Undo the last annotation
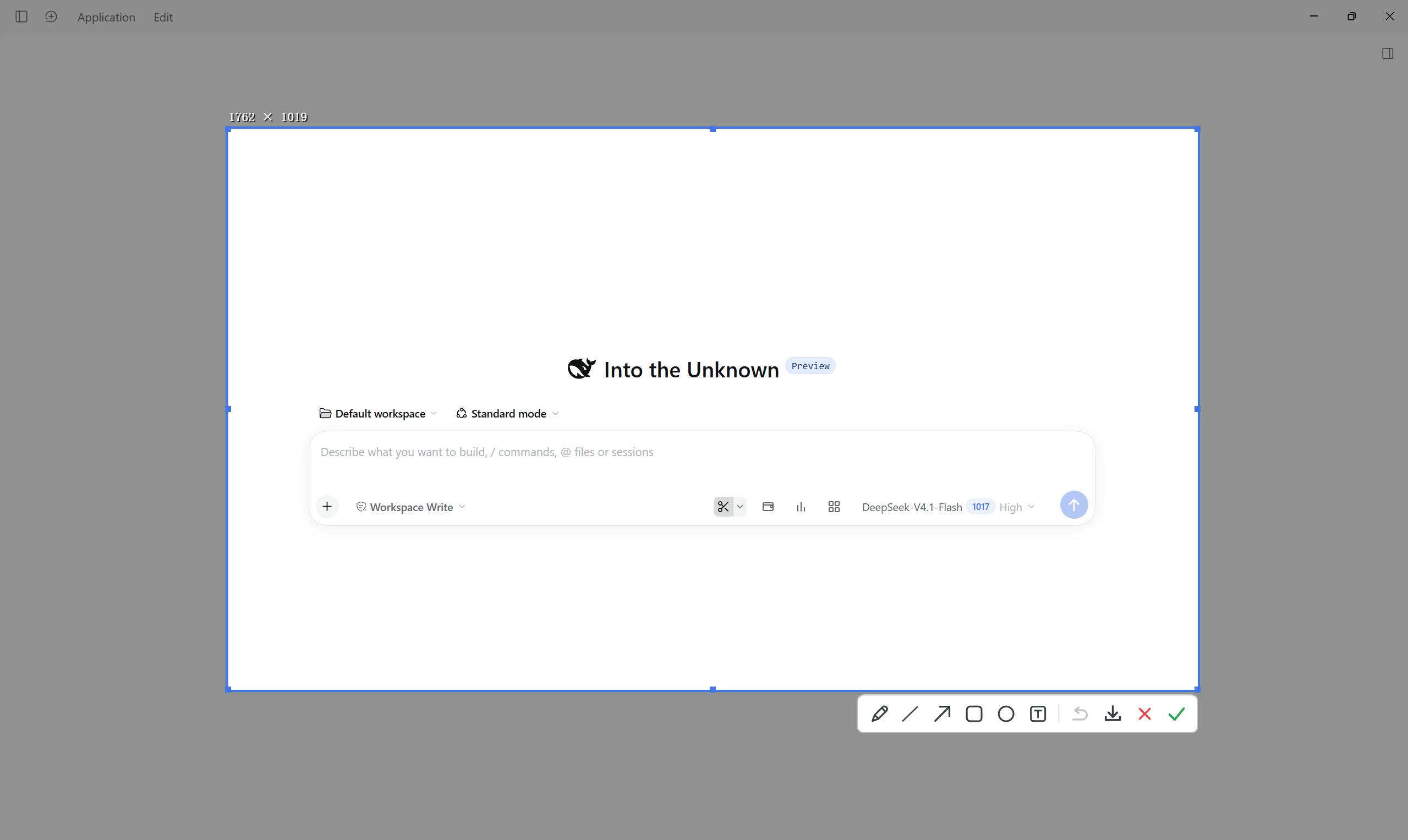The width and height of the screenshot is (1408, 840). [1080, 714]
